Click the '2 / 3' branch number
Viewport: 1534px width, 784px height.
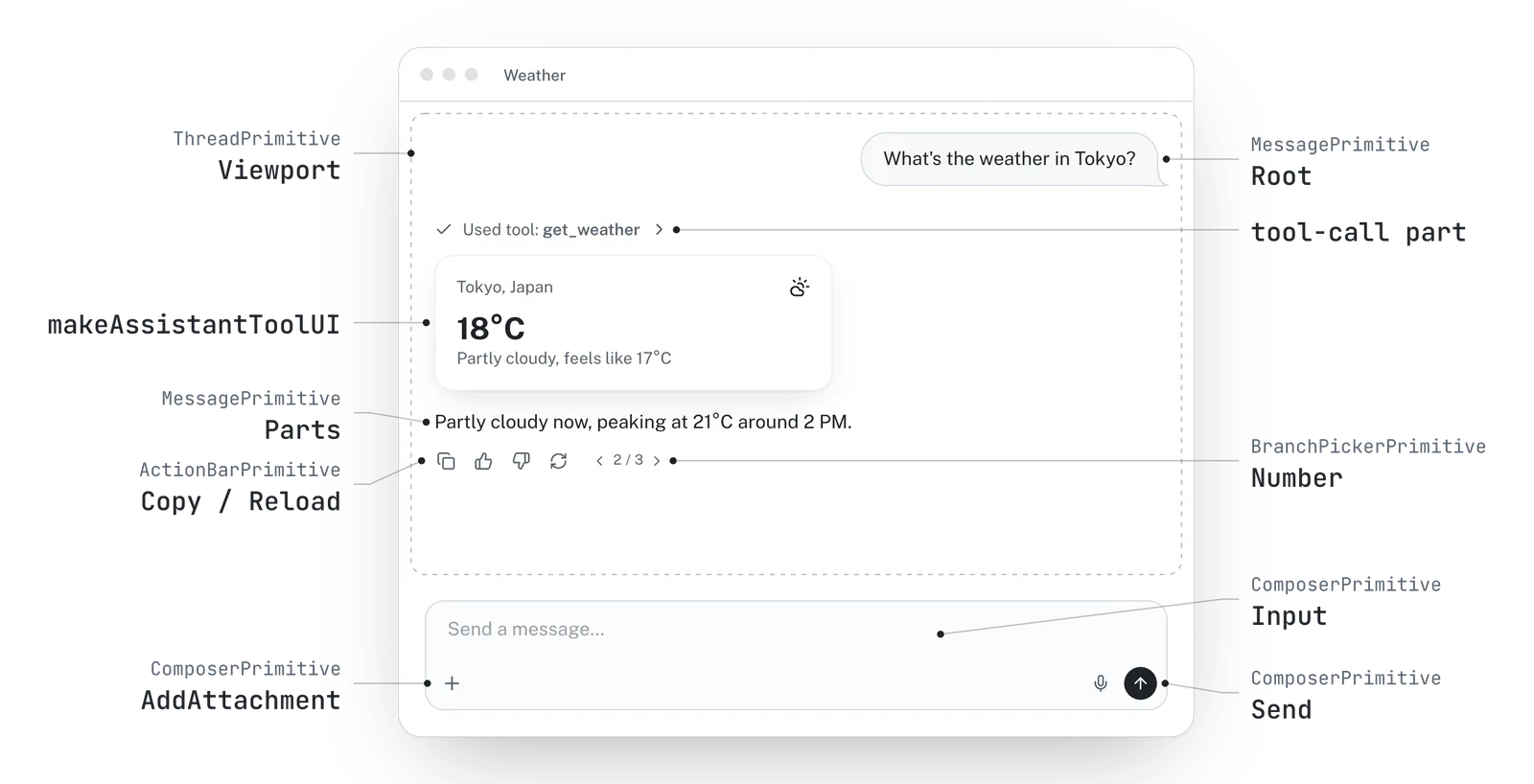[x=628, y=460]
